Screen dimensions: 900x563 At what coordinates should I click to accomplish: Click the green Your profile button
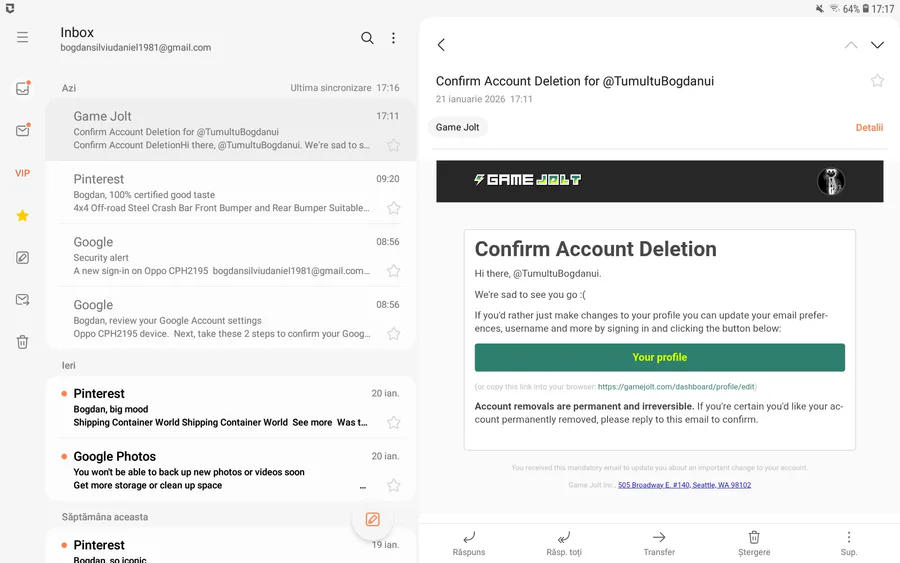659,357
